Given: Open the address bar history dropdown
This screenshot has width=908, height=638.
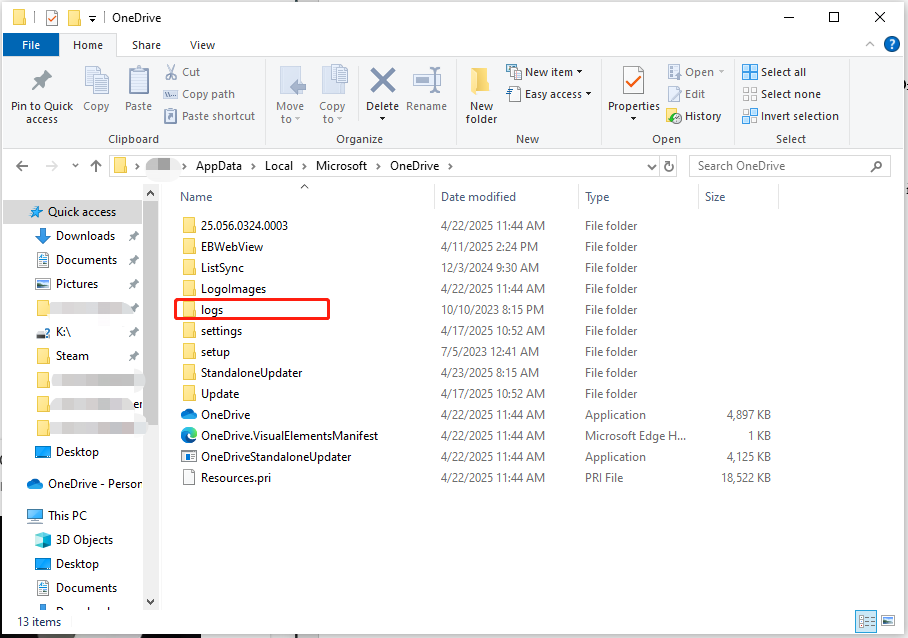Looking at the screenshot, I should [x=651, y=167].
